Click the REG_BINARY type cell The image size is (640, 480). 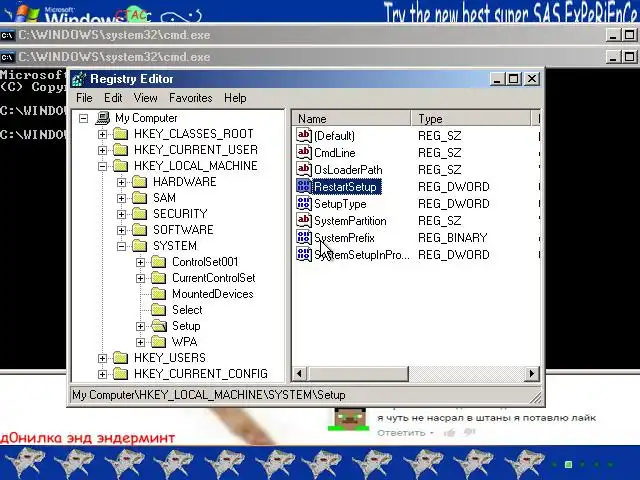coord(452,238)
